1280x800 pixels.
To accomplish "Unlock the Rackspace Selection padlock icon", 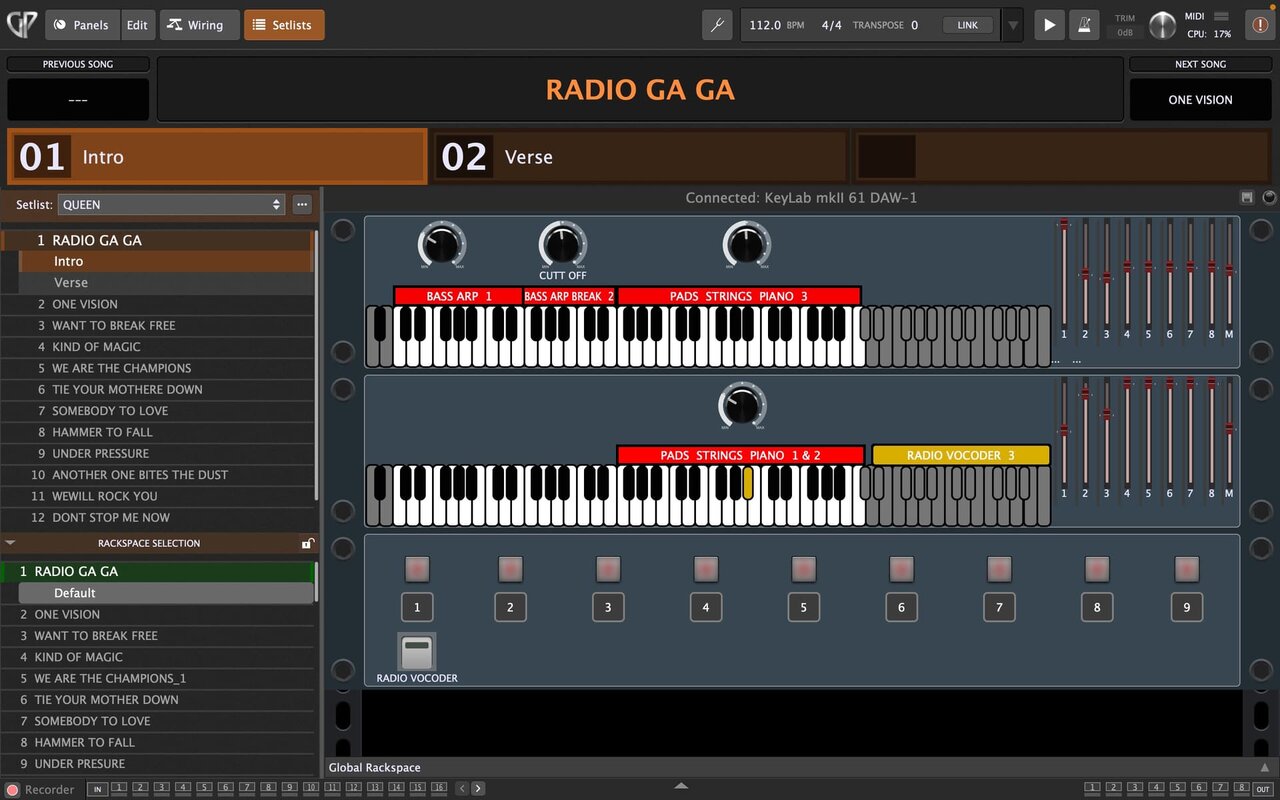I will click(308, 543).
